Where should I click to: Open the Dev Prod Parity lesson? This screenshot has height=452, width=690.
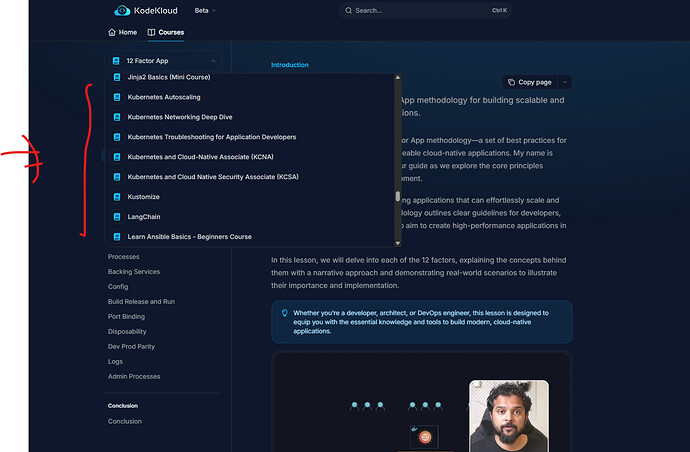(131, 346)
